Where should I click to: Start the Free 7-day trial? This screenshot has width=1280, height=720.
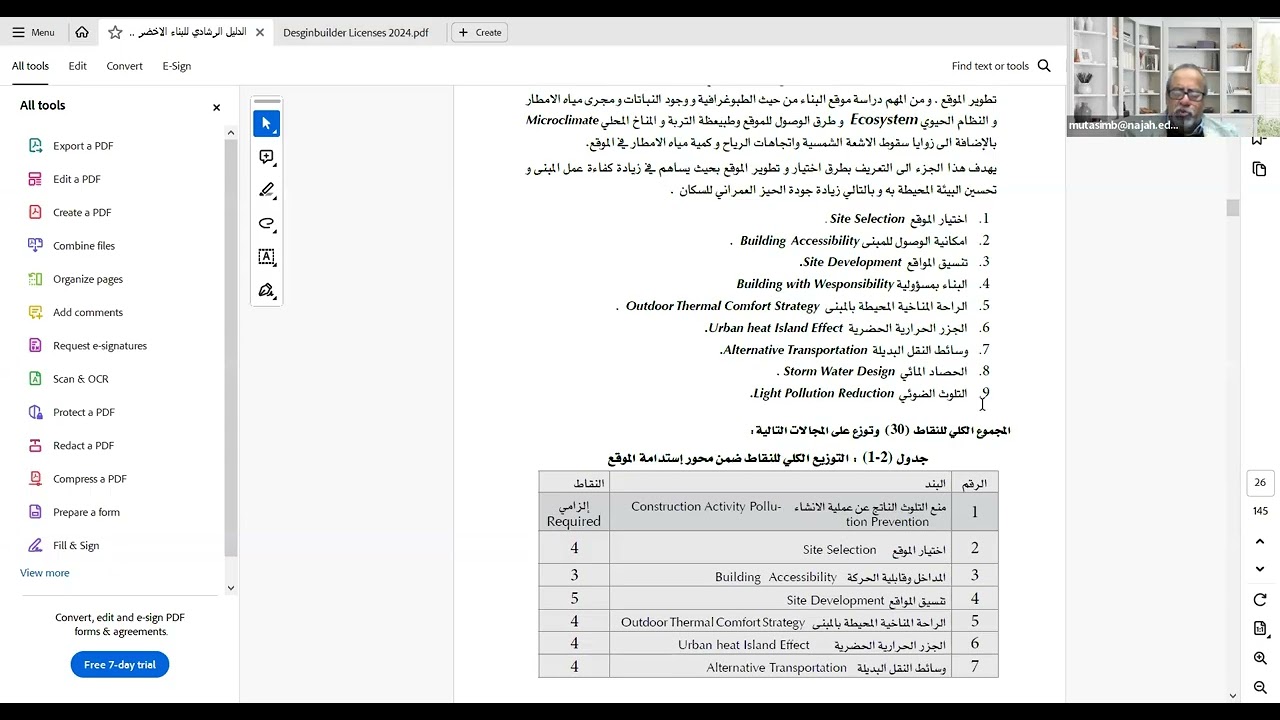(120, 665)
